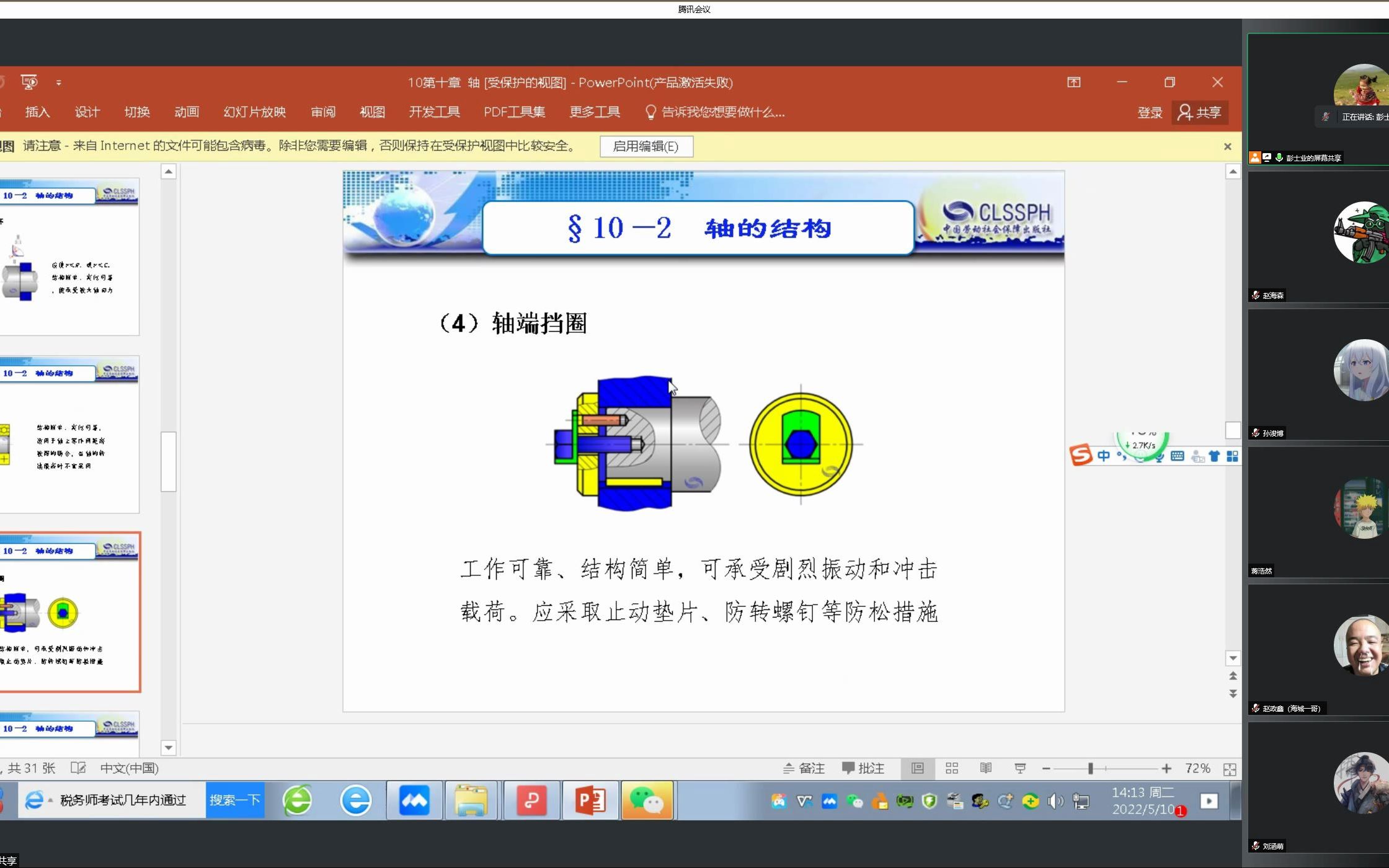Screen dimensions: 1389x868
Task: Click the 共享 share button
Action: click(x=1200, y=113)
